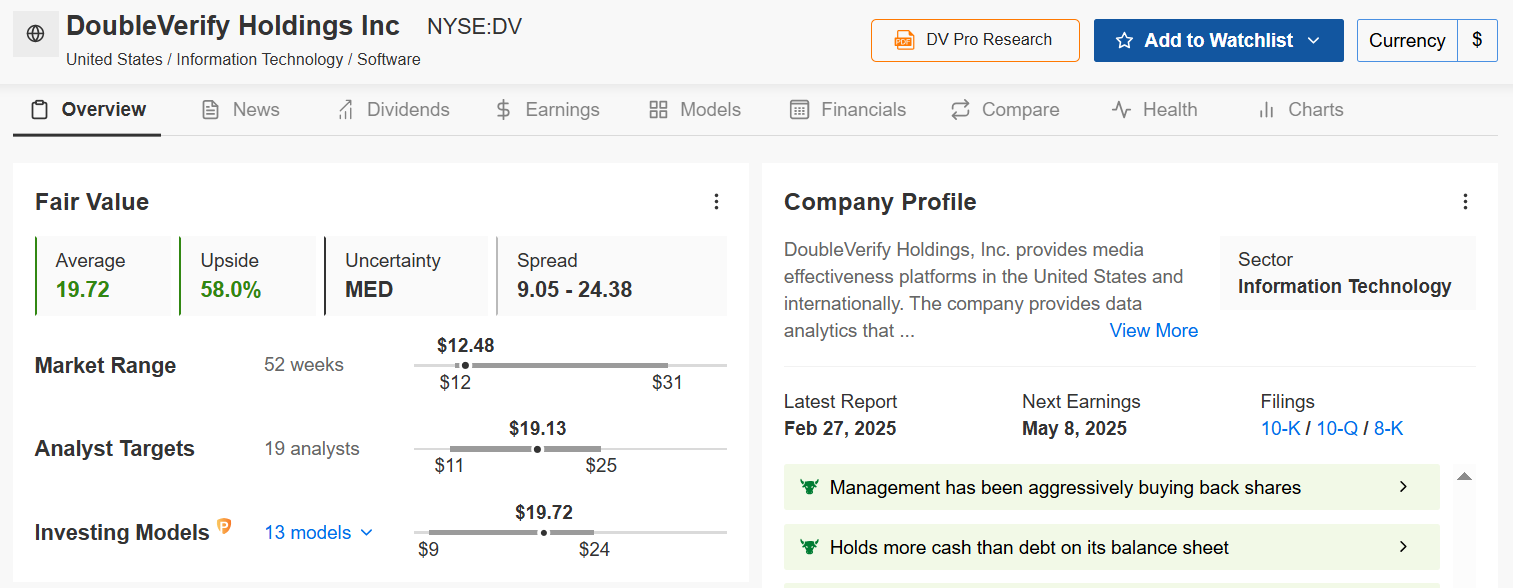Viewport: 1513px width, 588px height.
Task: Click the bull icon beside buying back shares
Action: pyautogui.click(x=809, y=487)
